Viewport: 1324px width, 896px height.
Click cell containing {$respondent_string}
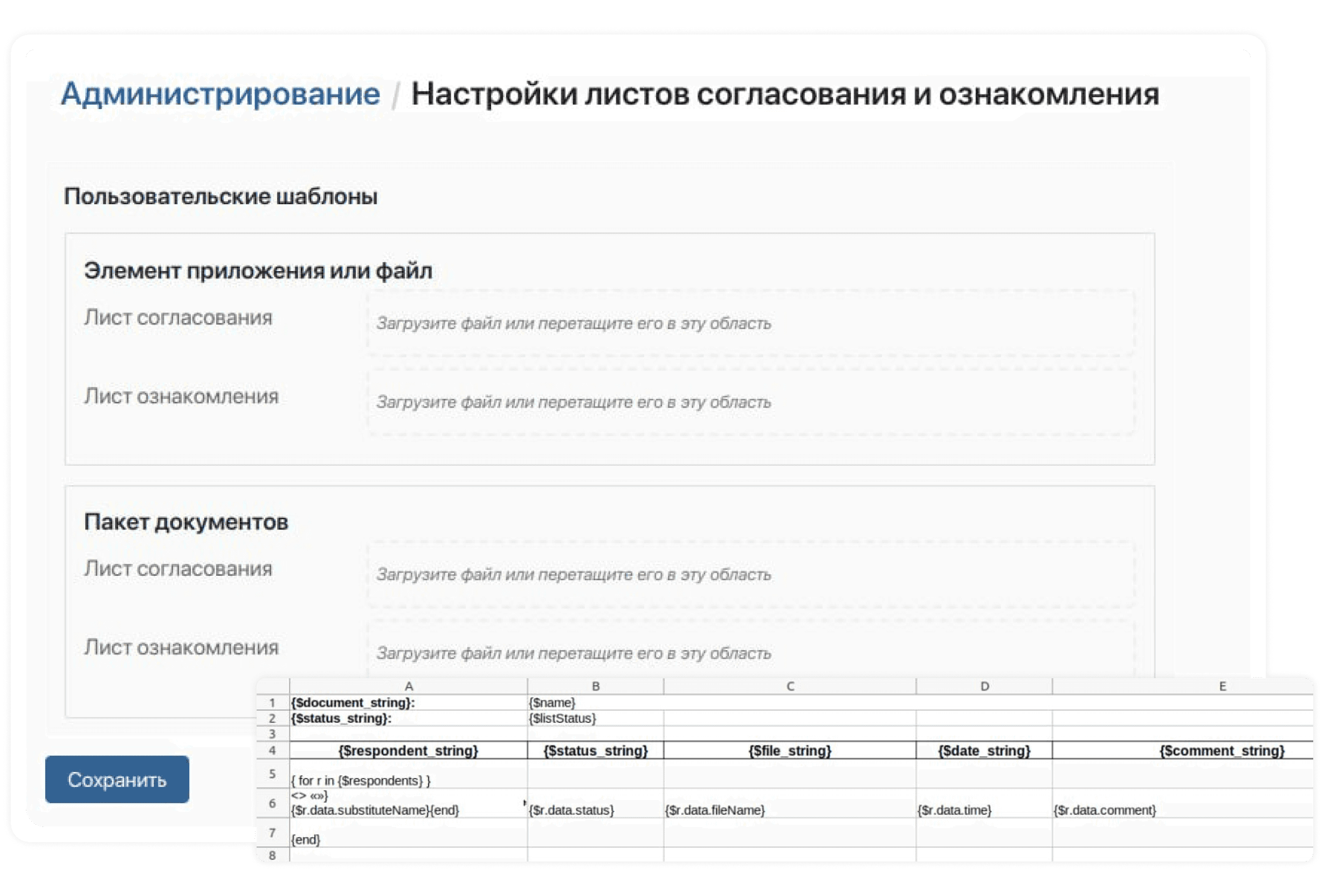click(409, 750)
